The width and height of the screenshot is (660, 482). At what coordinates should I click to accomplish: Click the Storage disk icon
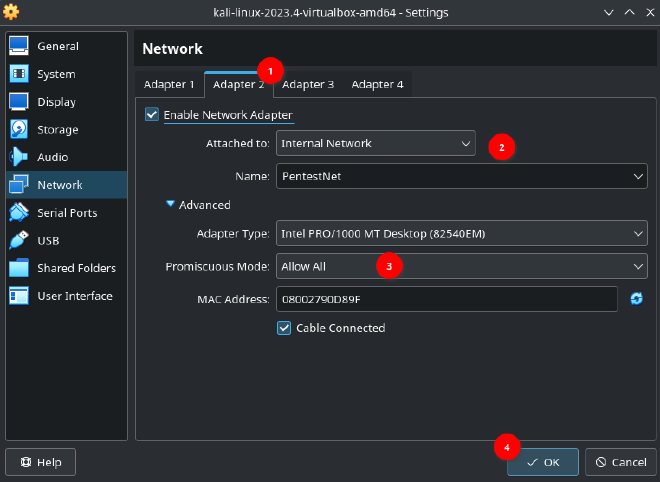tap(19, 129)
